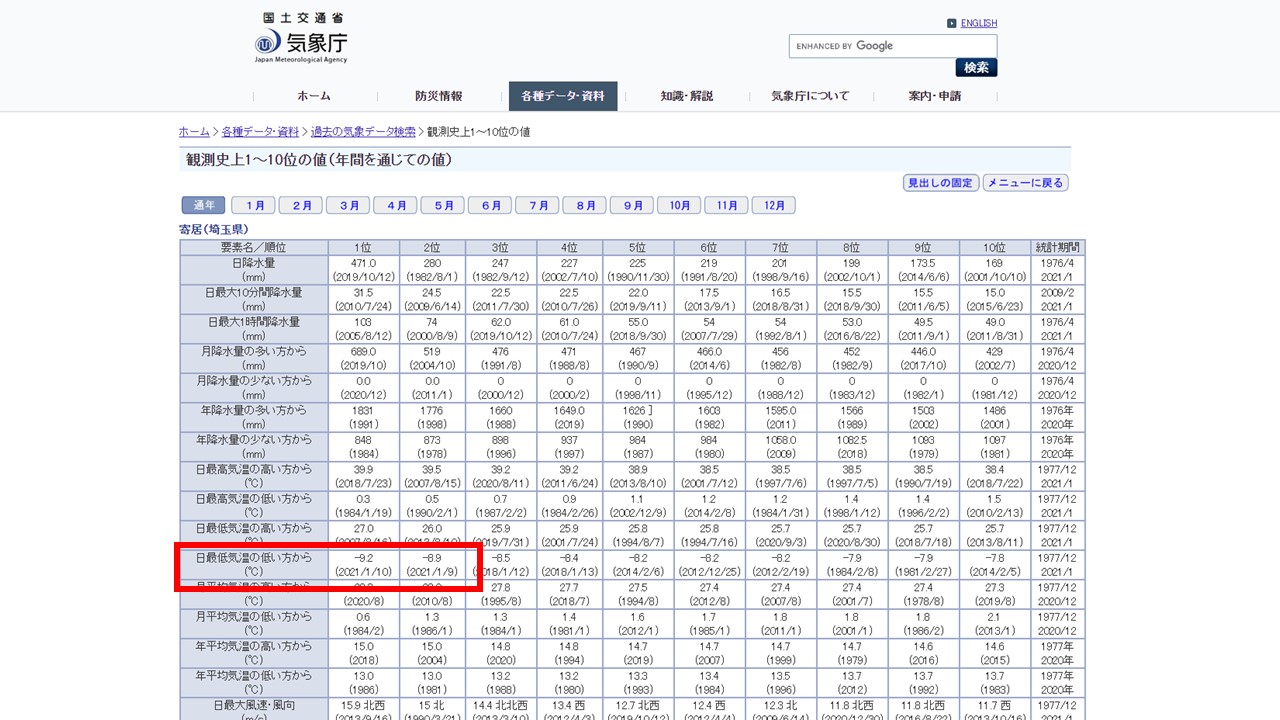Click the Japan Meteorological Agency logo
This screenshot has height=720, width=1280.
301,40
